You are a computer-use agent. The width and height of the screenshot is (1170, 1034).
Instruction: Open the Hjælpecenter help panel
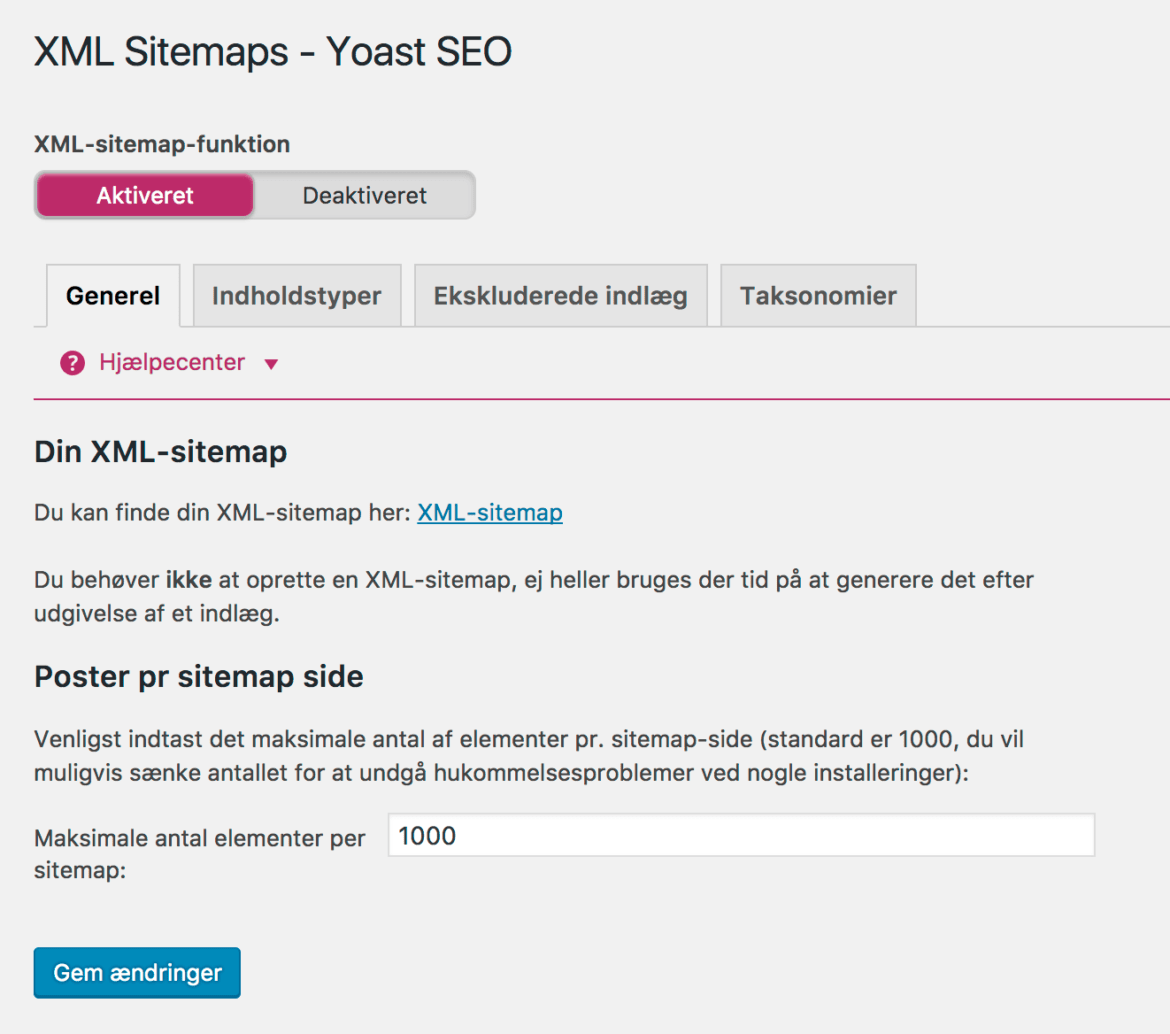[x=170, y=362]
